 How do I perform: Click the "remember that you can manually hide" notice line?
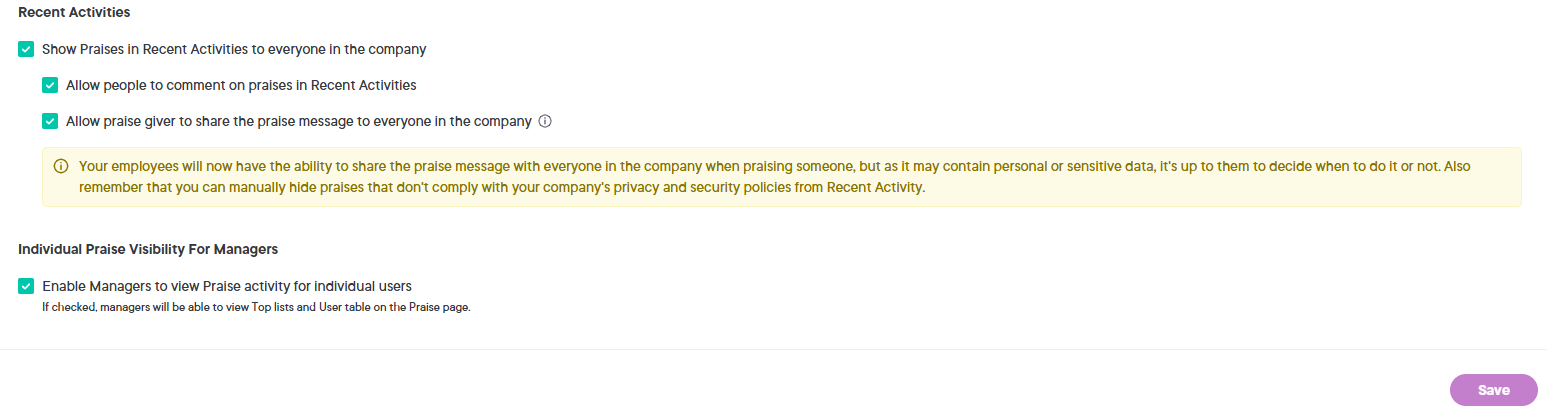(500, 187)
